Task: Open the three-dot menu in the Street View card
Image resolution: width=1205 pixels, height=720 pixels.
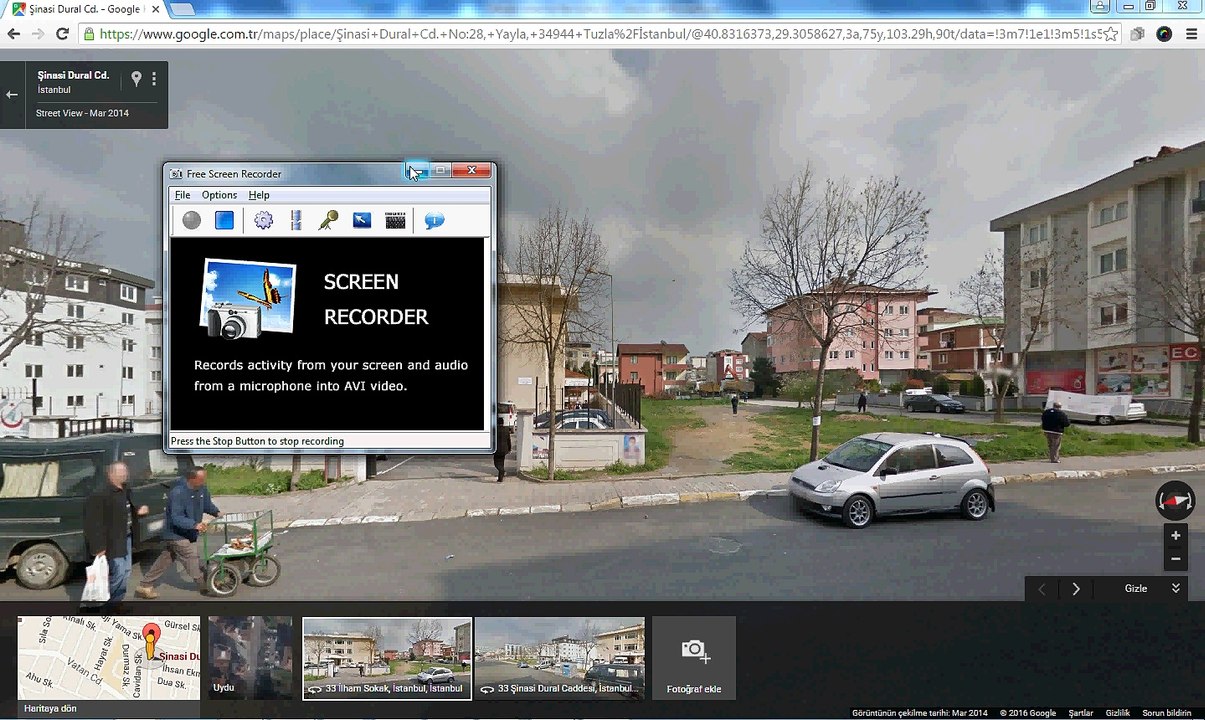Action: (154, 79)
